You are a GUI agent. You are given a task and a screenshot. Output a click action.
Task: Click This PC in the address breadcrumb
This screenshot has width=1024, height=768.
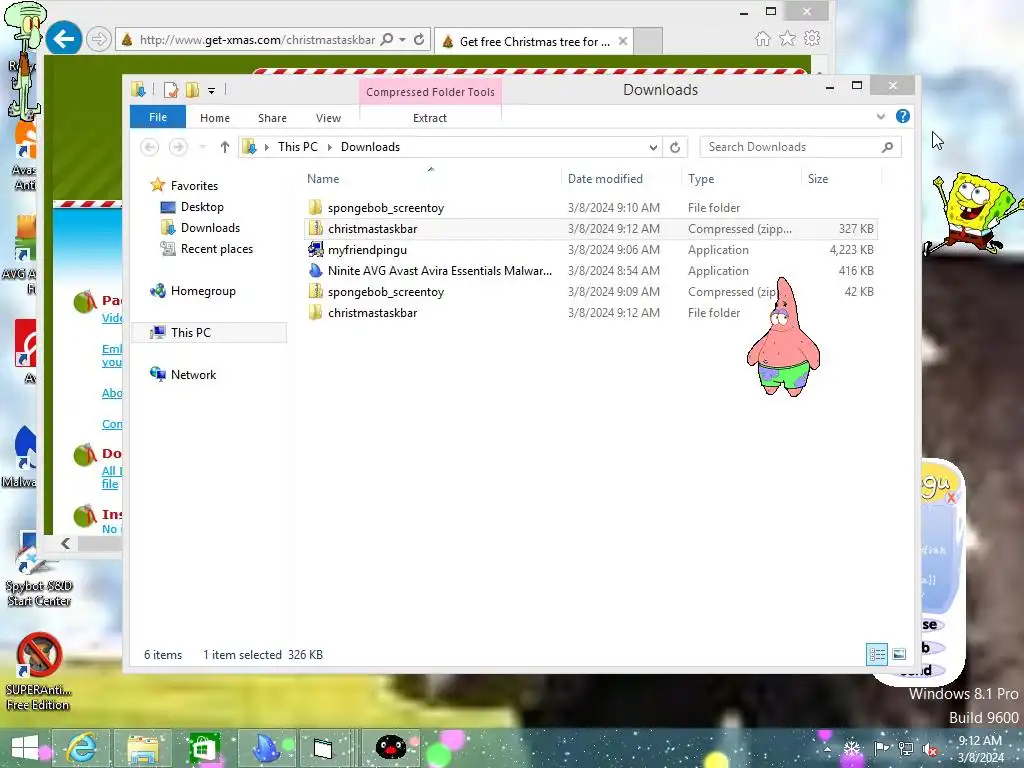298,147
